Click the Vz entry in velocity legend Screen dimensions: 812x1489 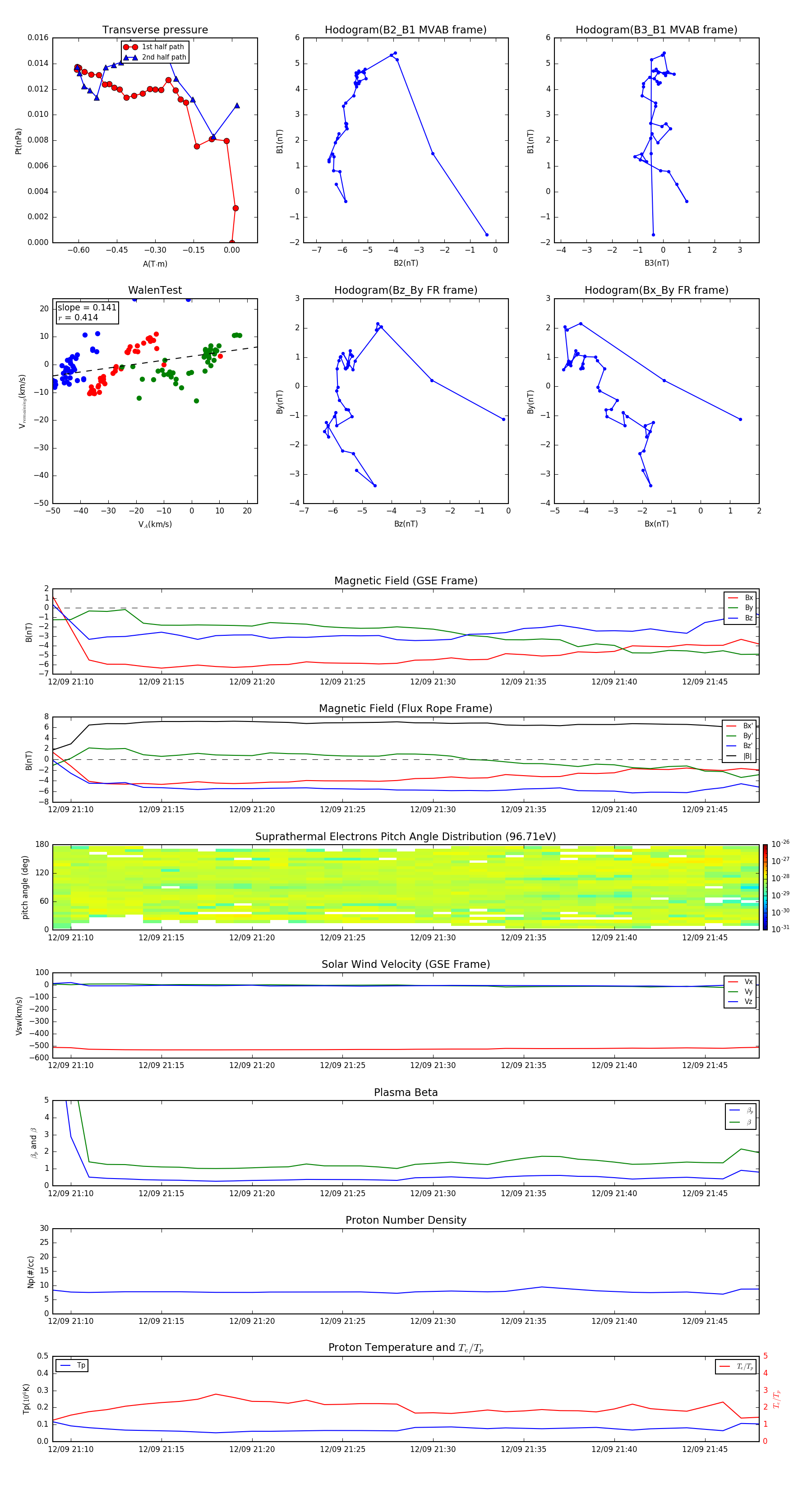[x=741, y=1002]
